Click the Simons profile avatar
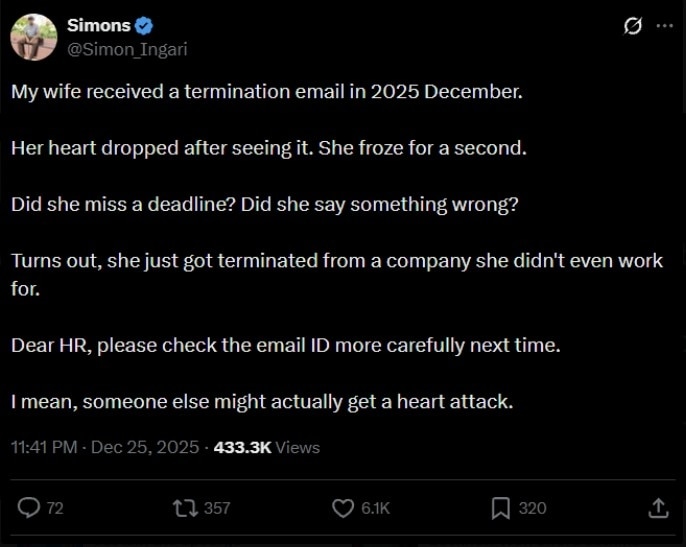 [x=33, y=37]
